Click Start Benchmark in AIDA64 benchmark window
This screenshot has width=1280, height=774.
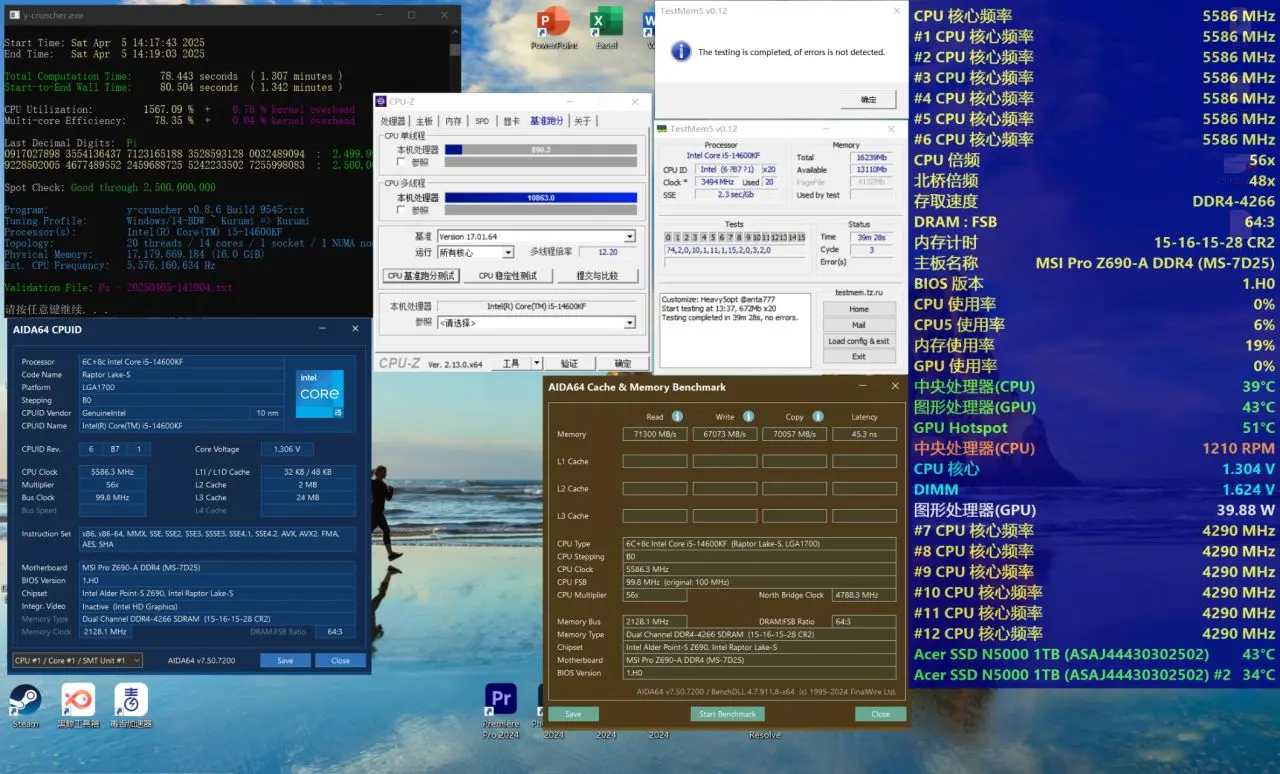[727, 714]
